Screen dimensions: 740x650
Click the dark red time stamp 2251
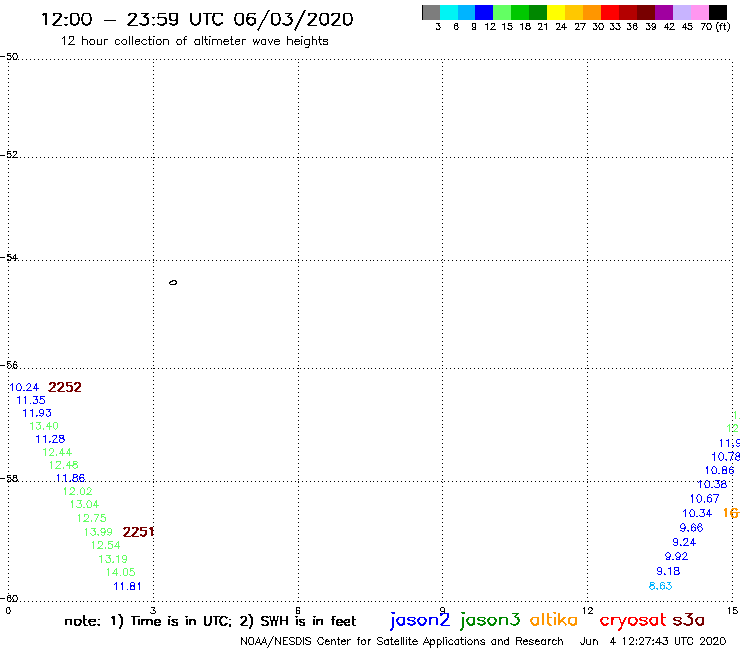[x=138, y=532]
